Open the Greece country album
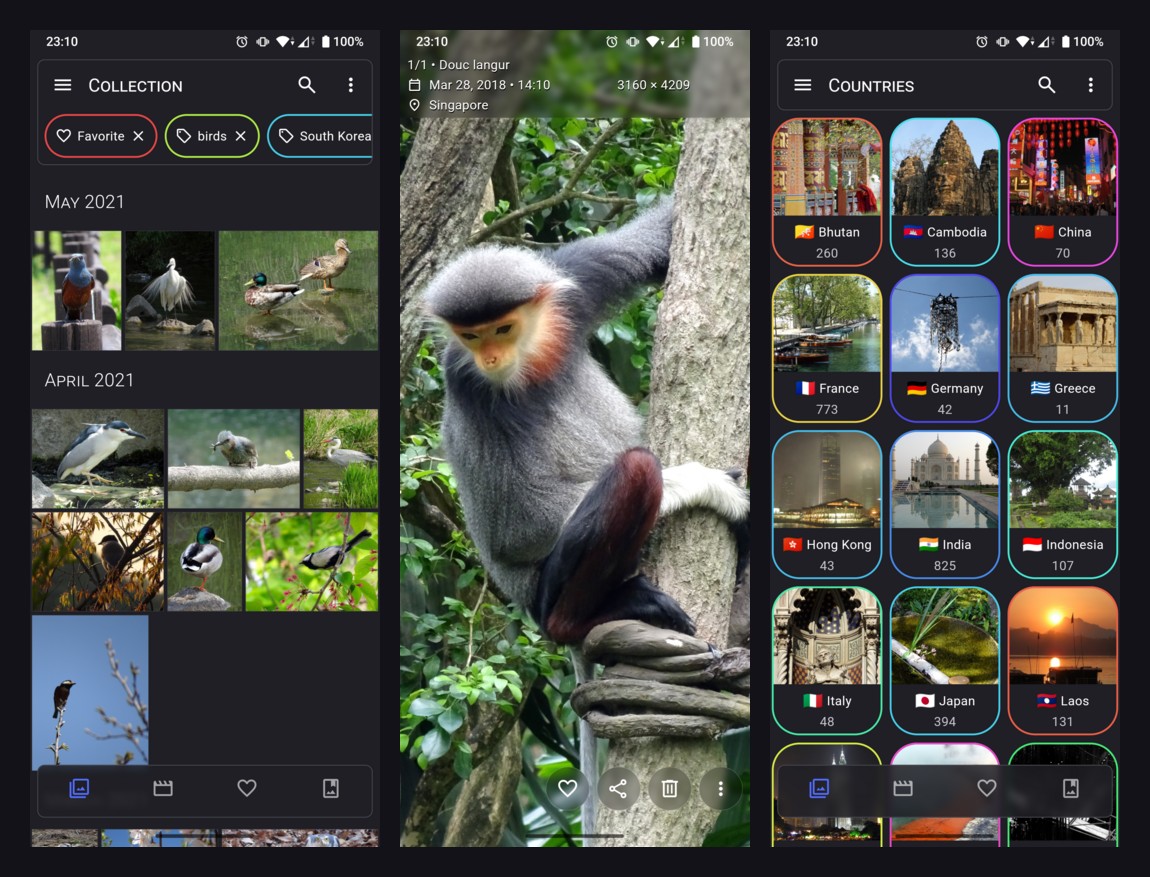 click(1063, 348)
